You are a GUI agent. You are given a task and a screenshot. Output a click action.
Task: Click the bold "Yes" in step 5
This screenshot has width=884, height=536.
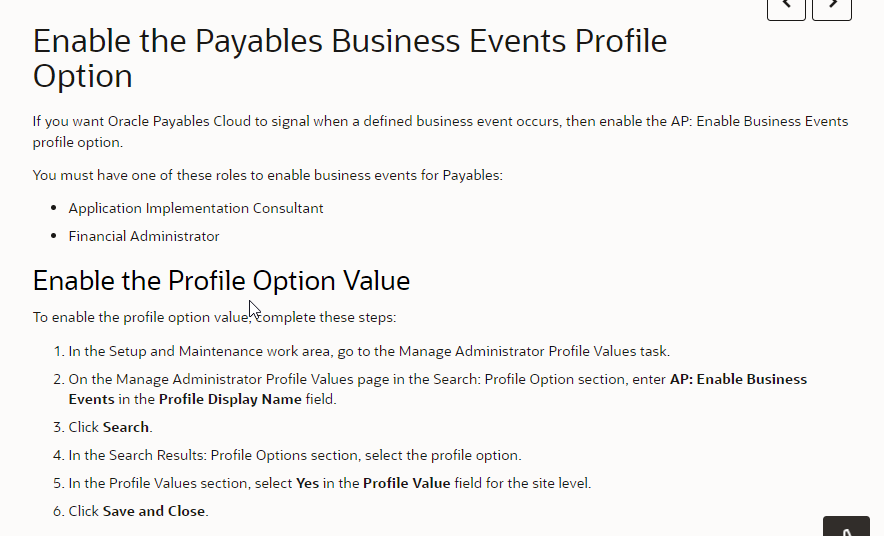point(308,483)
